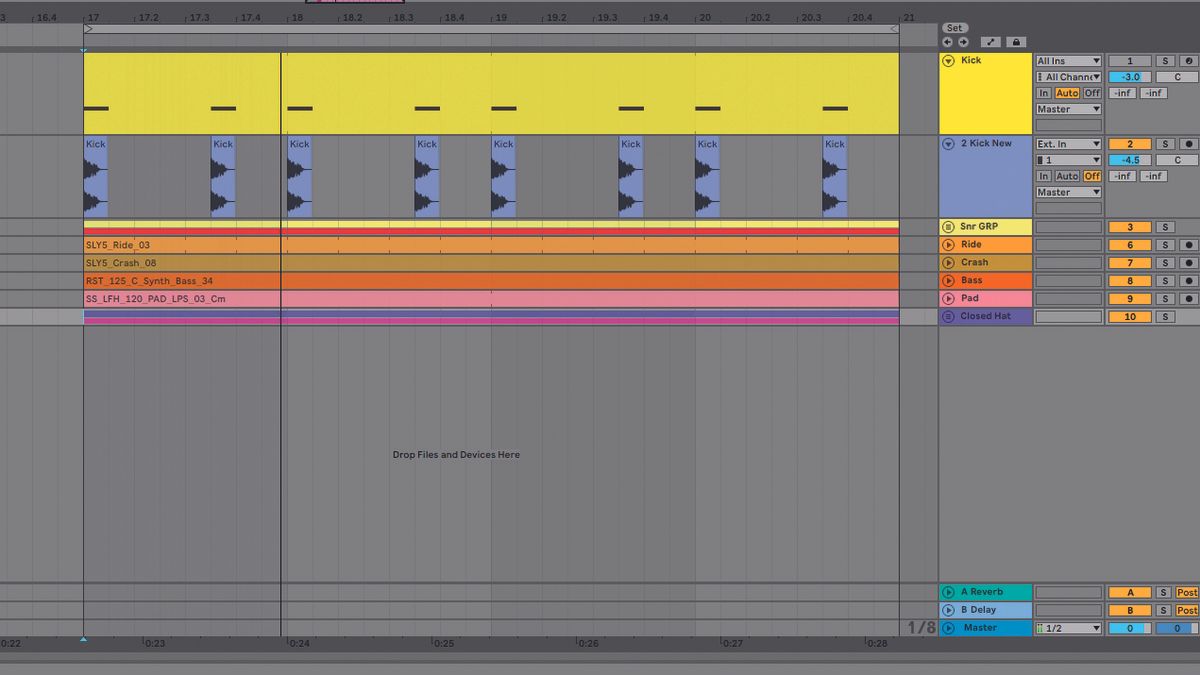Adjust the -3.0 volume field on Kick

pos(1131,77)
